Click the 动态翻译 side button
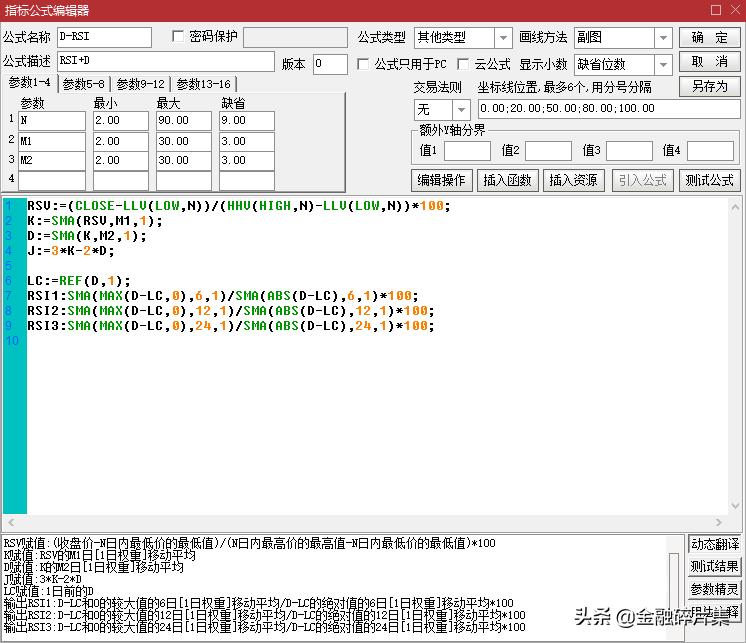Viewport: 746px width, 643px height. pos(715,545)
